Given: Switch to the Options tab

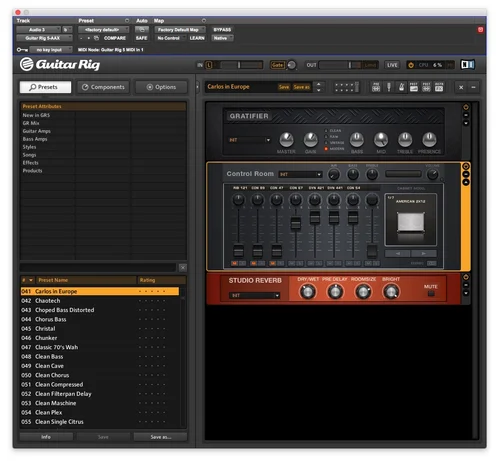Looking at the screenshot, I should (x=161, y=87).
